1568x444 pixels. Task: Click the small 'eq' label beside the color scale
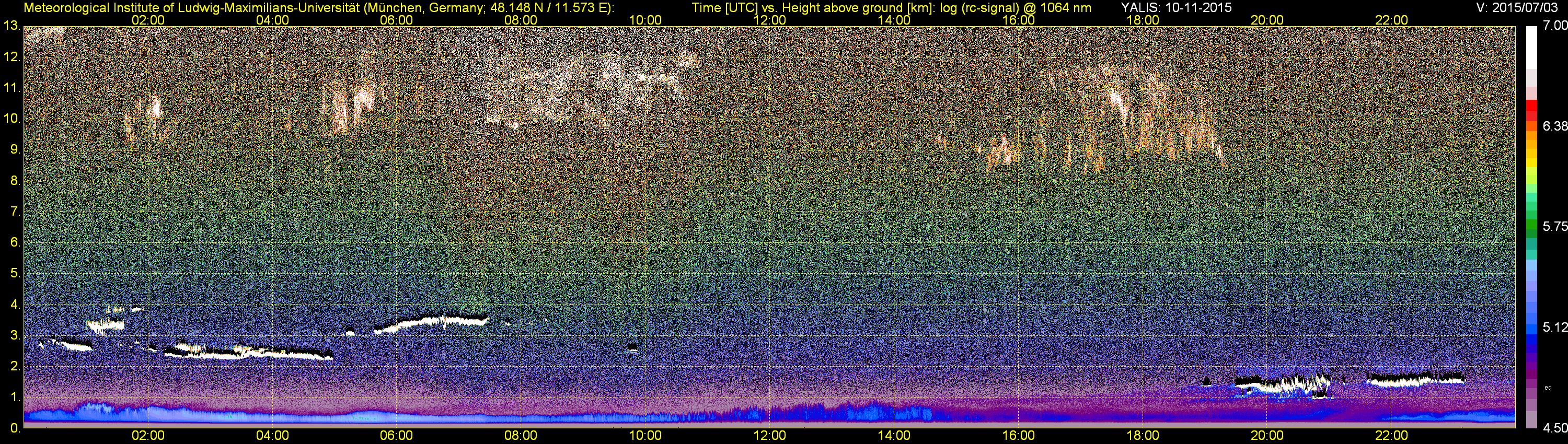point(1549,388)
